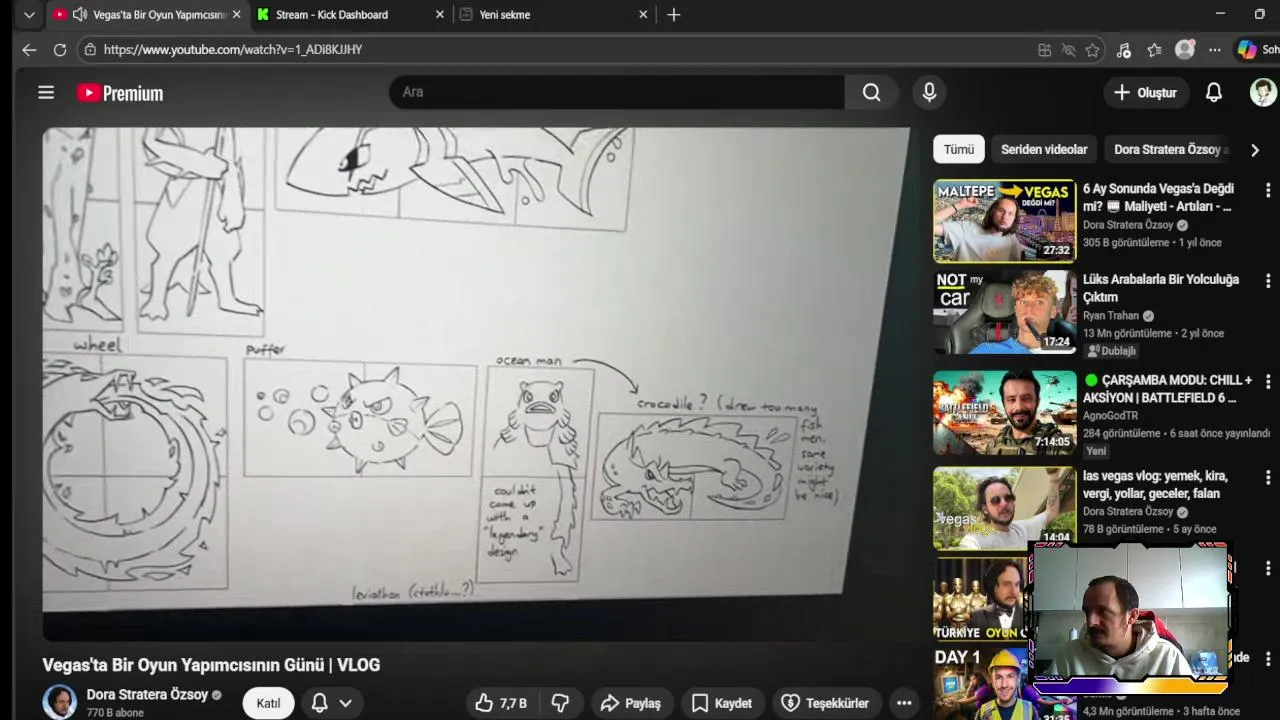
Task: Start voice search with the microphone
Action: (929, 92)
